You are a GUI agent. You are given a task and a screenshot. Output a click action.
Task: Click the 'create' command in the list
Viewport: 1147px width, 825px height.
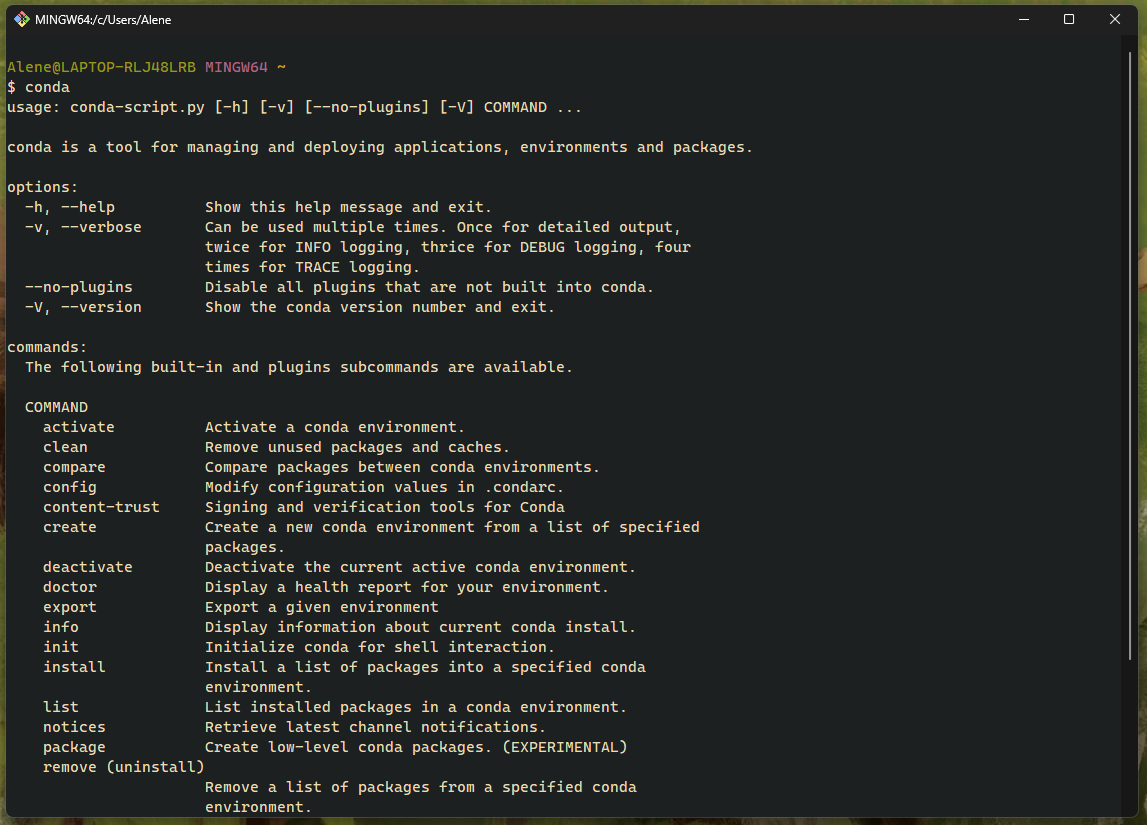coord(69,526)
